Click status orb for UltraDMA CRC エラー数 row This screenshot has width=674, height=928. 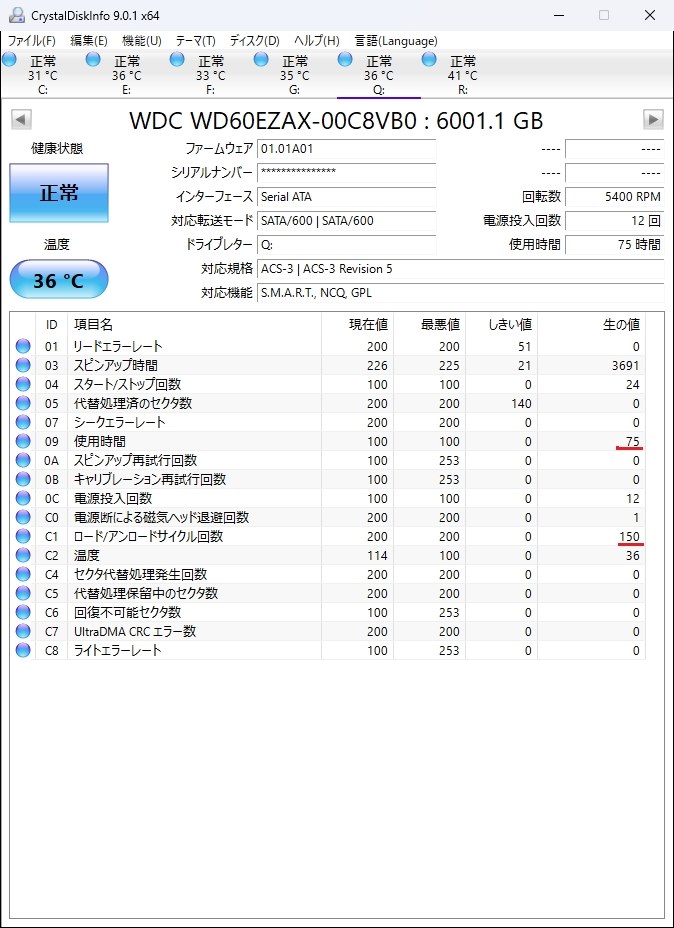(x=23, y=631)
